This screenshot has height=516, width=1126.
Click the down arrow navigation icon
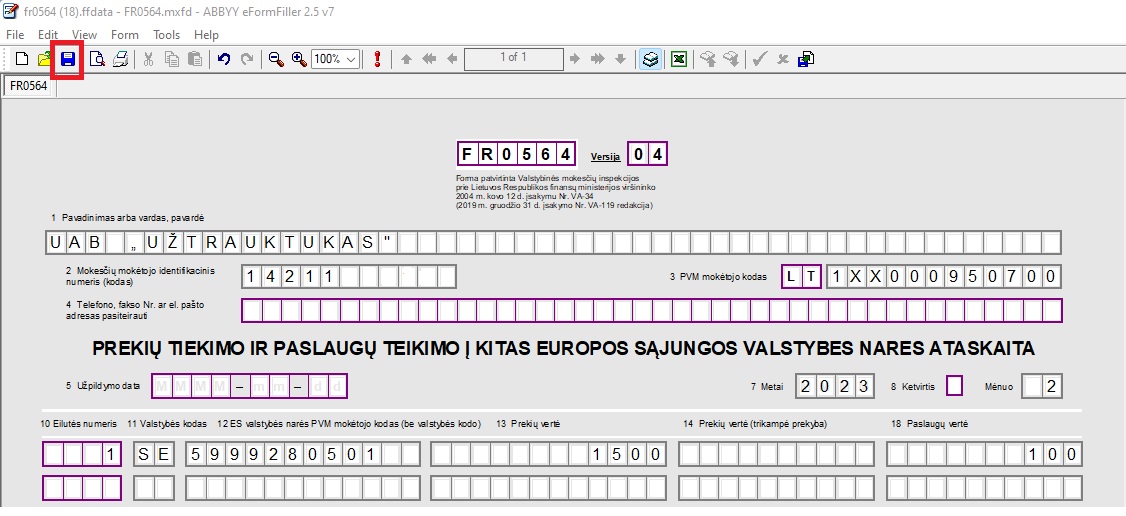click(620, 60)
